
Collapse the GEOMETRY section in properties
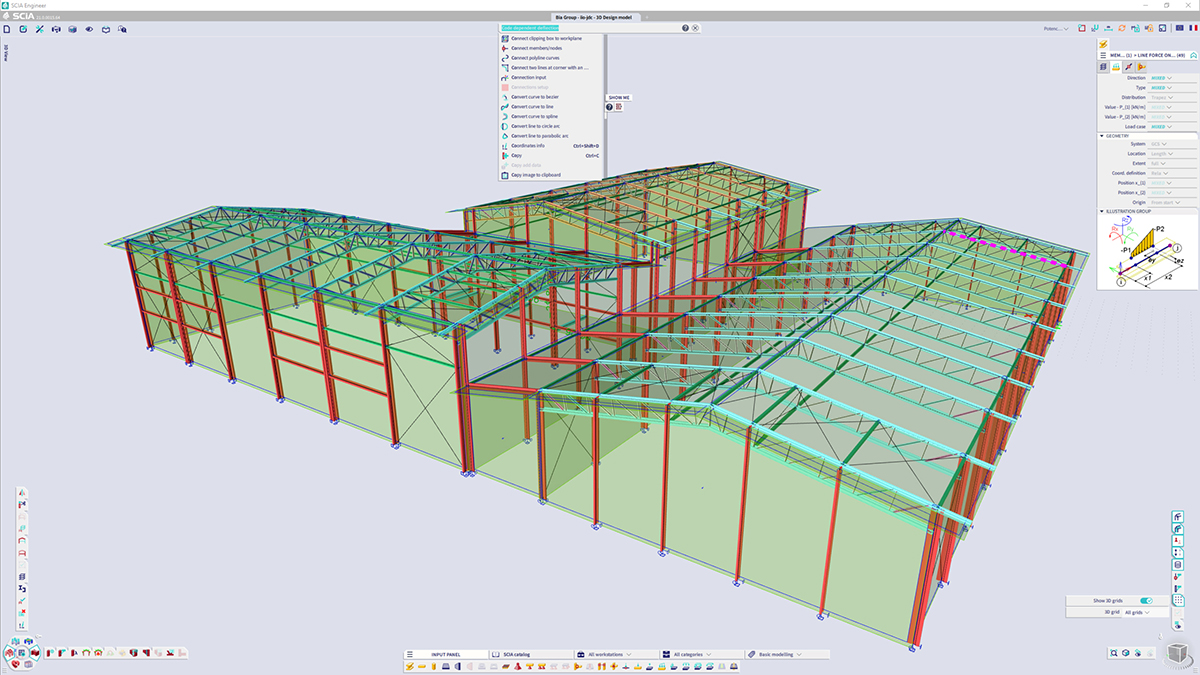point(1102,136)
